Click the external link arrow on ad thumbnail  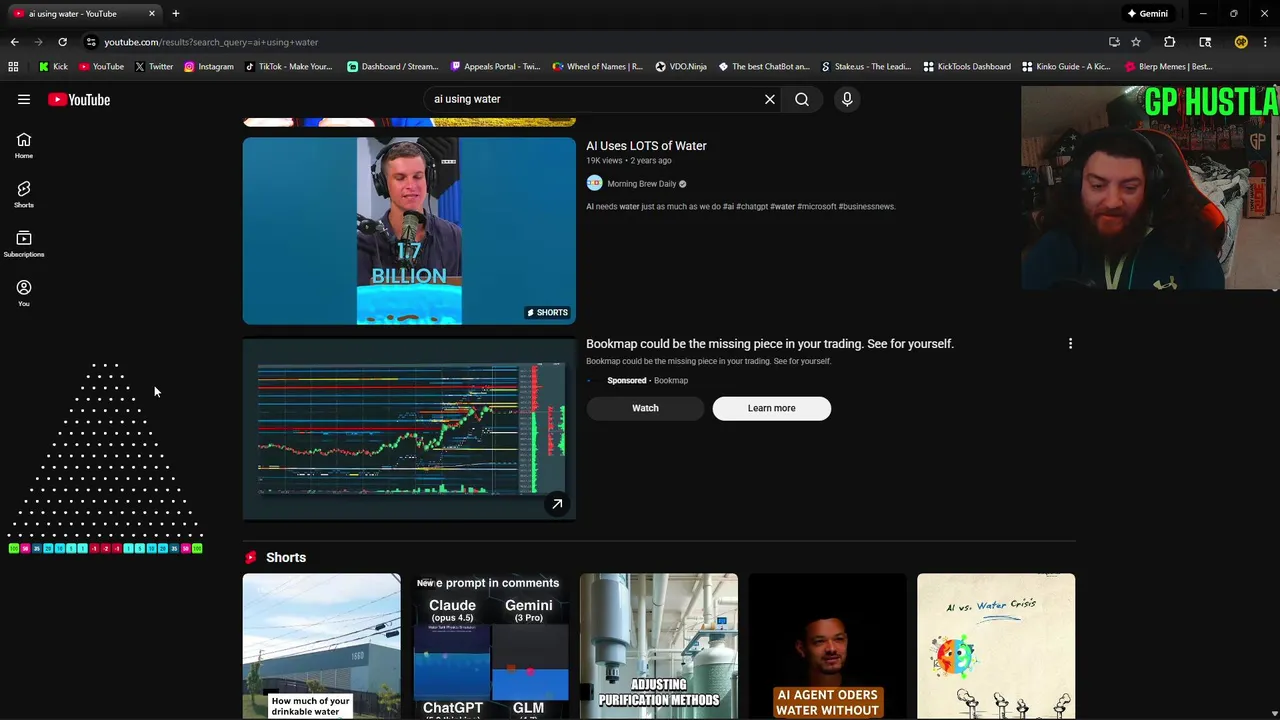coord(557,504)
